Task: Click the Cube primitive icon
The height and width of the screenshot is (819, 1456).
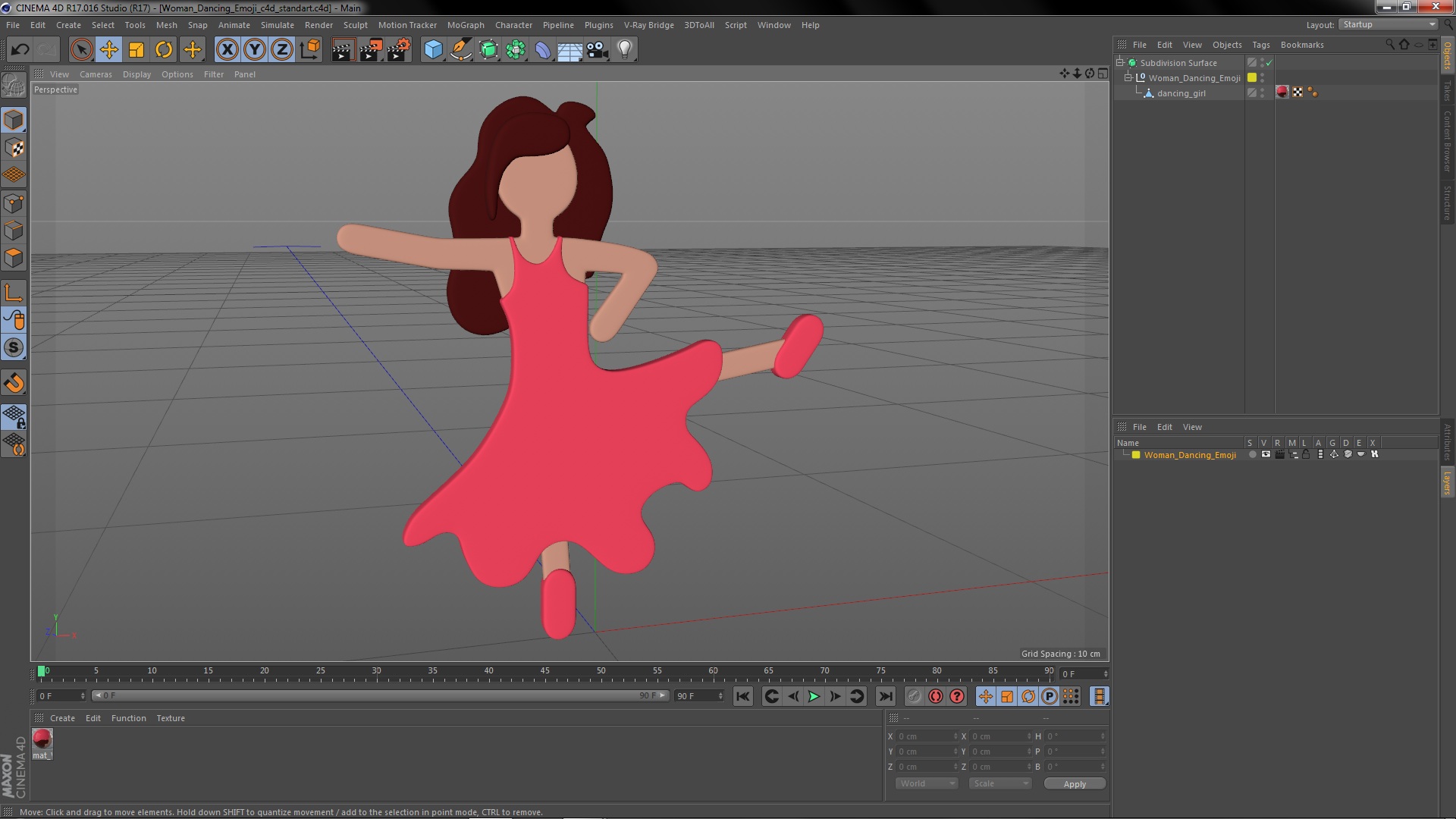Action: click(433, 50)
